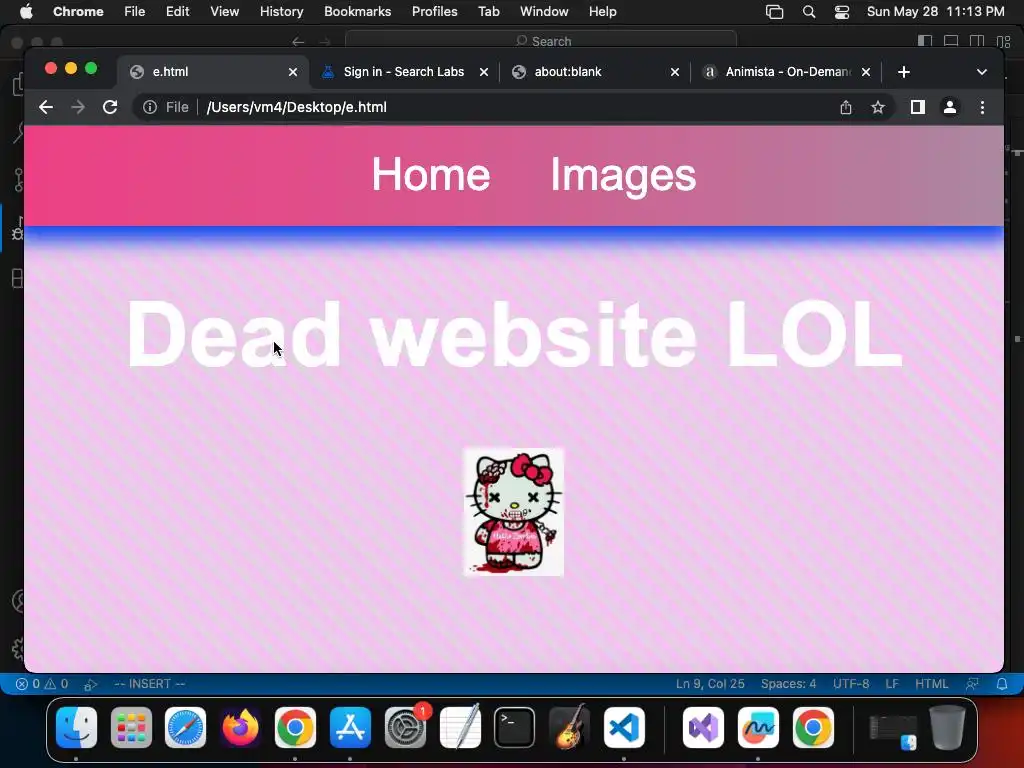The height and width of the screenshot is (768, 1024).
Task: Open the Profiles menu
Action: coord(434,12)
